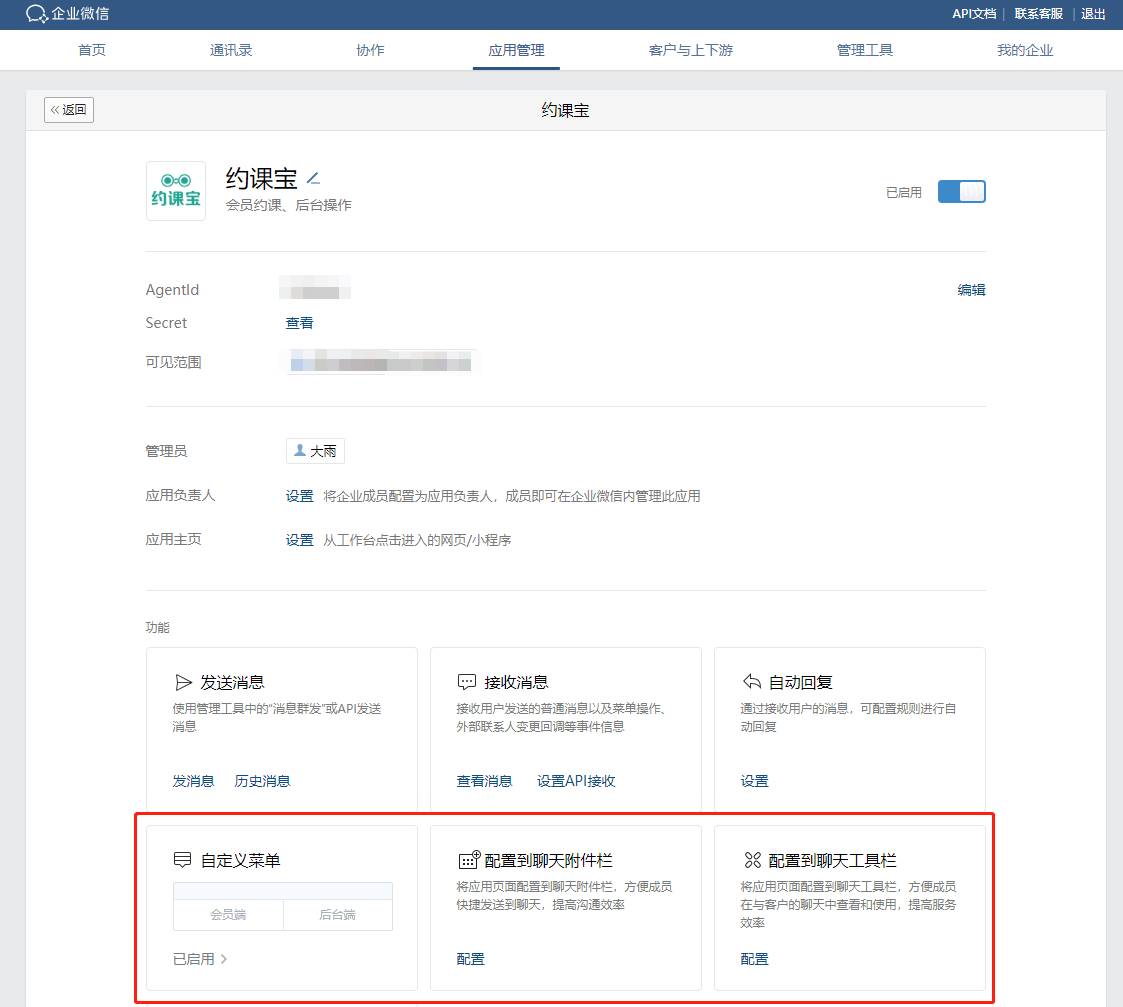Click the 自定义菜单 menu icon
The height and width of the screenshot is (1007, 1123).
pyautogui.click(x=183, y=859)
